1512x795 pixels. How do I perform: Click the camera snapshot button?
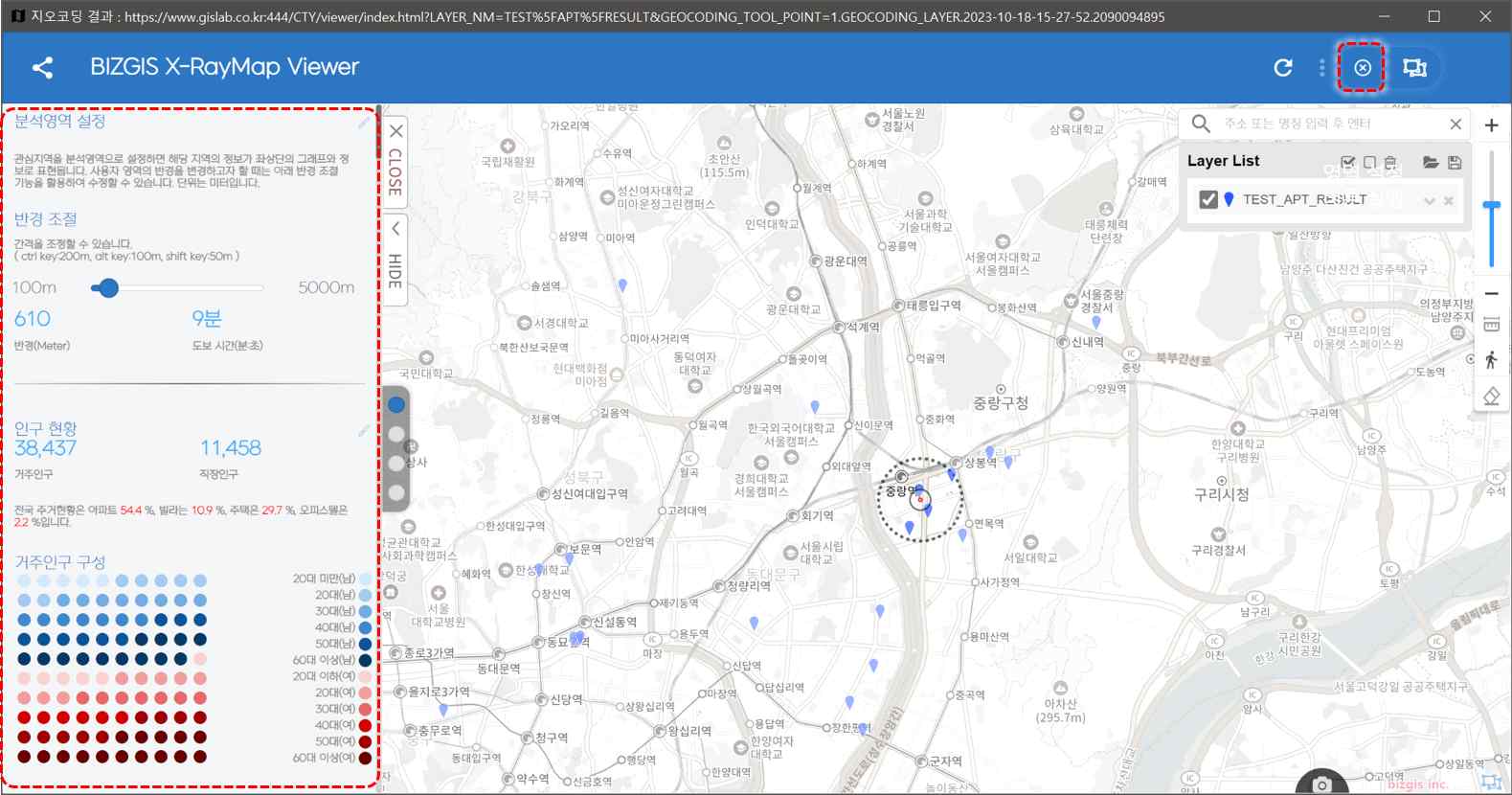[x=1321, y=784]
